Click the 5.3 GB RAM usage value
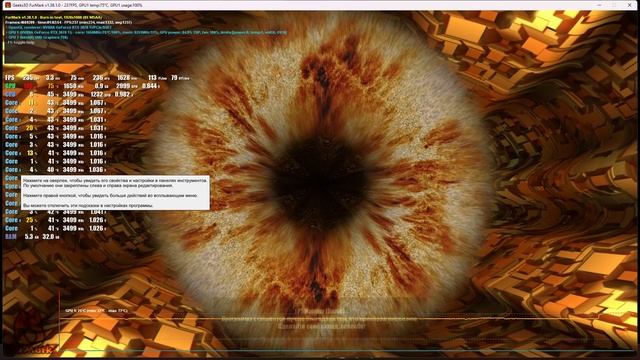This screenshot has width=640, height=360. 29,237
